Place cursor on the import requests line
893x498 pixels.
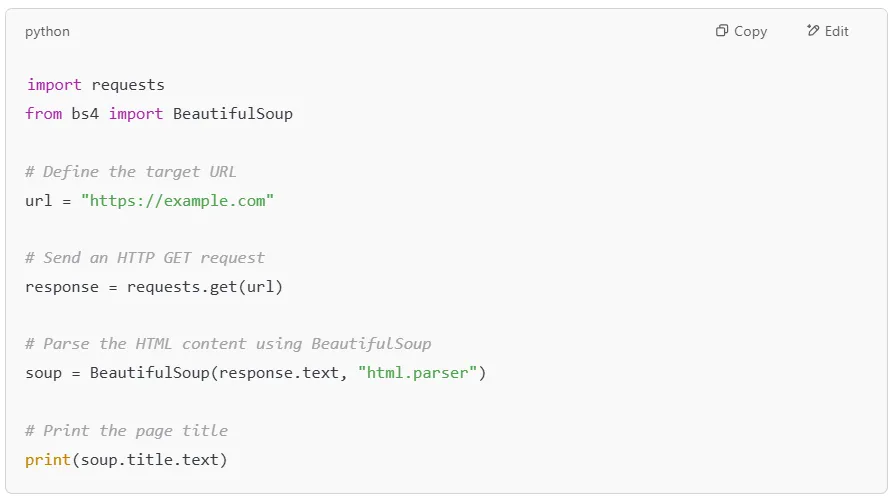pyautogui.click(x=96, y=85)
